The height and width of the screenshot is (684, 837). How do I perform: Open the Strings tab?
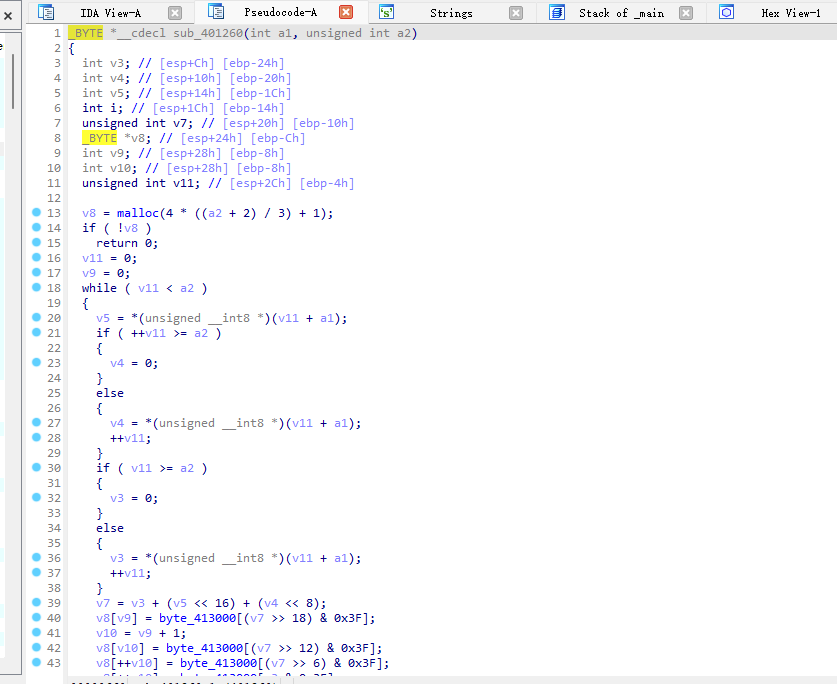[451, 13]
